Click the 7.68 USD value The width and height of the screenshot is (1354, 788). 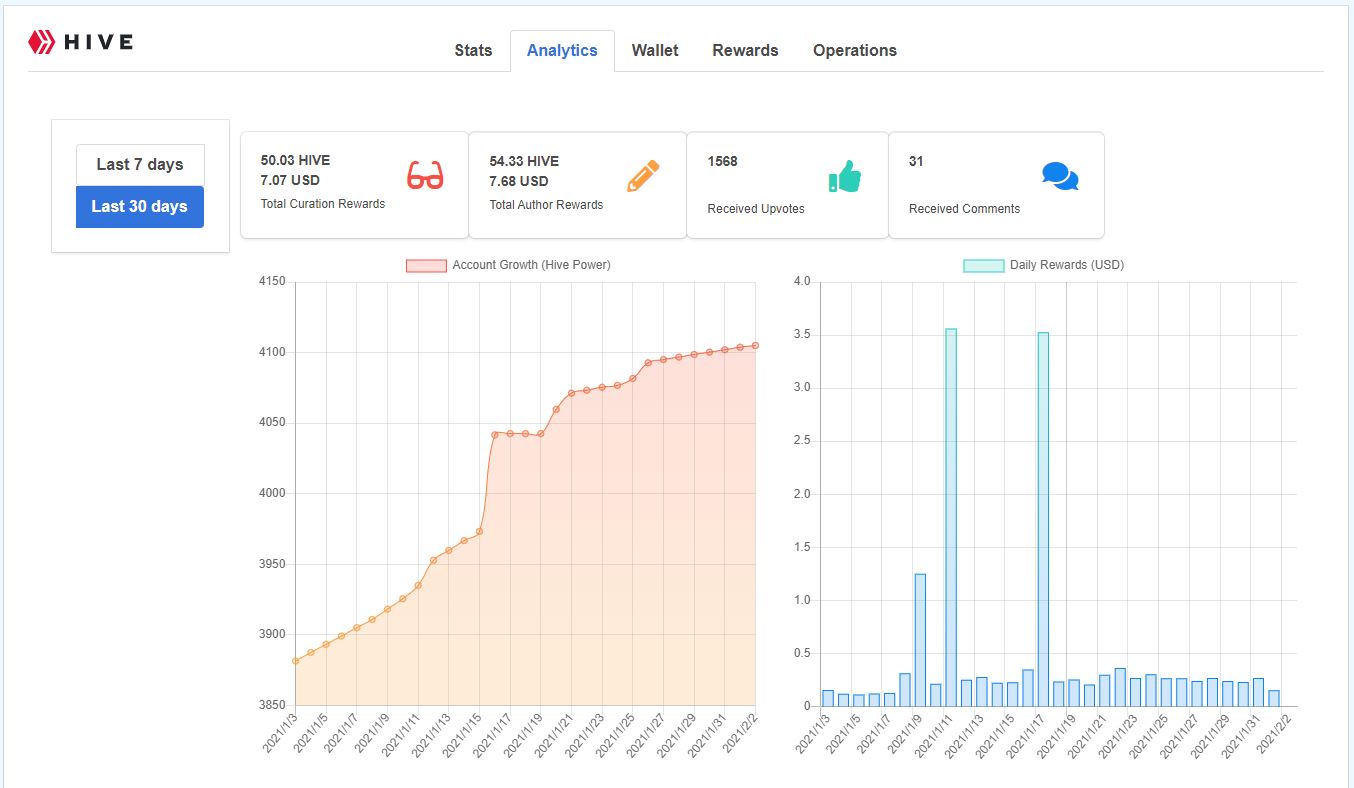pyautogui.click(x=519, y=181)
